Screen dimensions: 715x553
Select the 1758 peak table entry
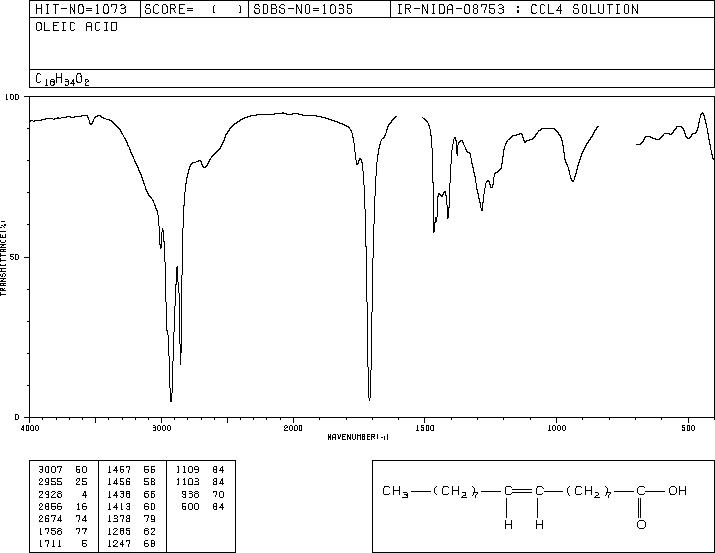pos(63,532)
